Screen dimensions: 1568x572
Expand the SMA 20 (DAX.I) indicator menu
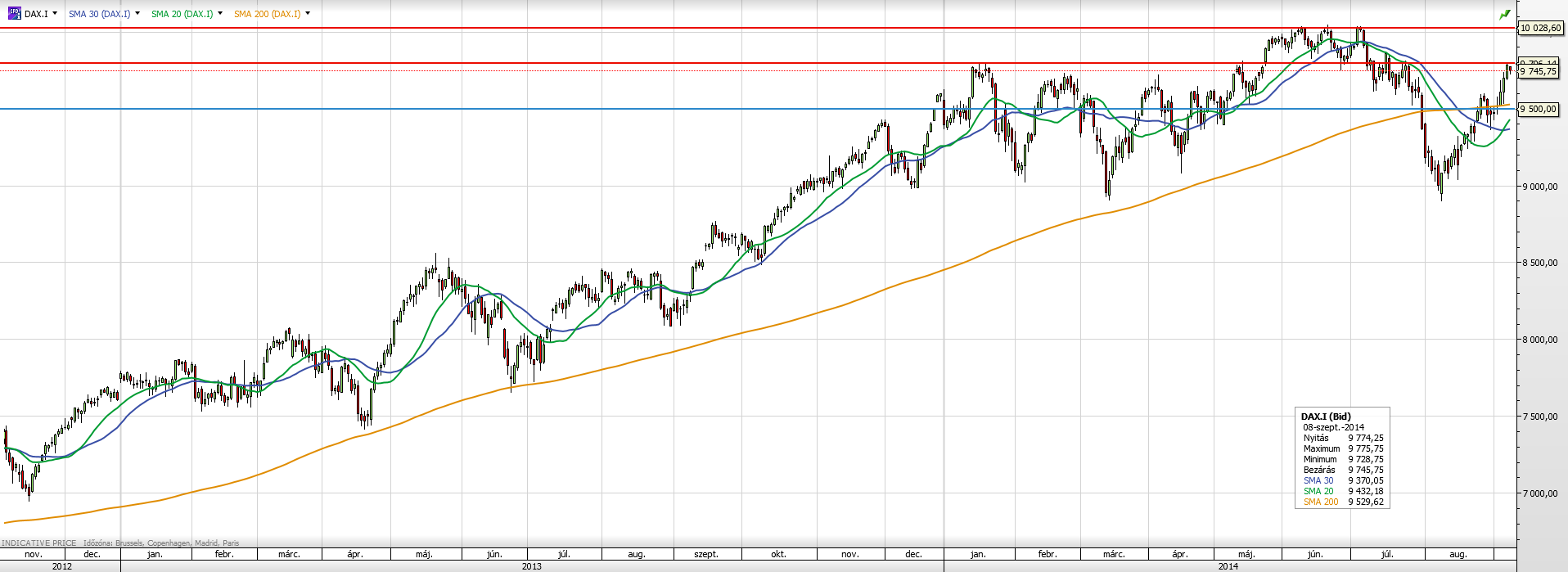(220, 13)
